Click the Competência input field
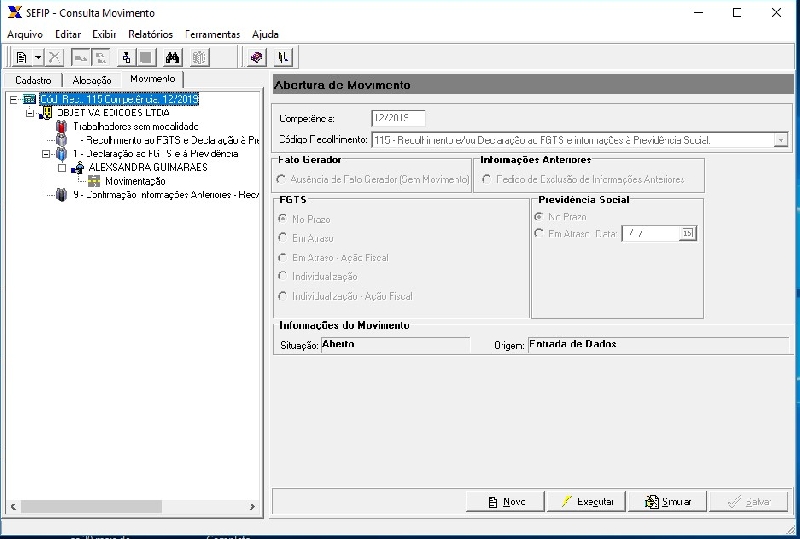Viewport: 800px width, 539px height. [x=398, y=118]
